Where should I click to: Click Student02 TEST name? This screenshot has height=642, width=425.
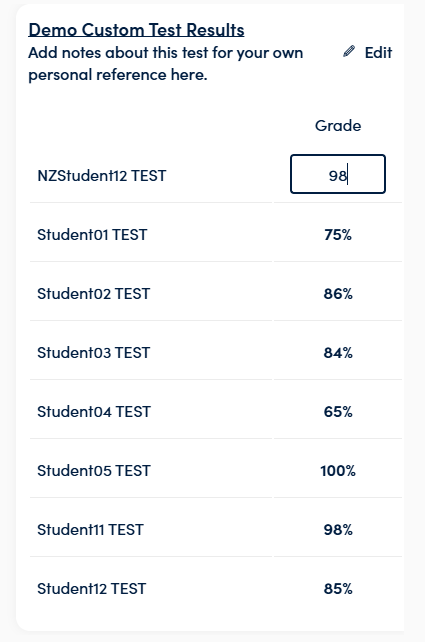click(94, 294)
